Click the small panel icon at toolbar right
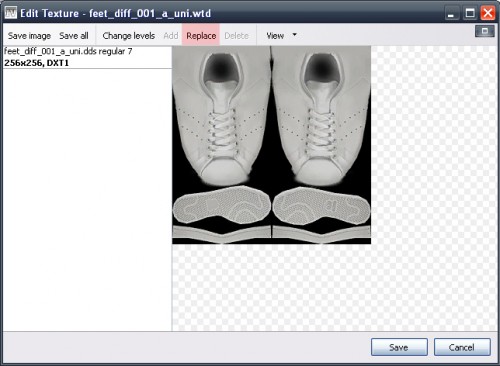 click(485, 31)
